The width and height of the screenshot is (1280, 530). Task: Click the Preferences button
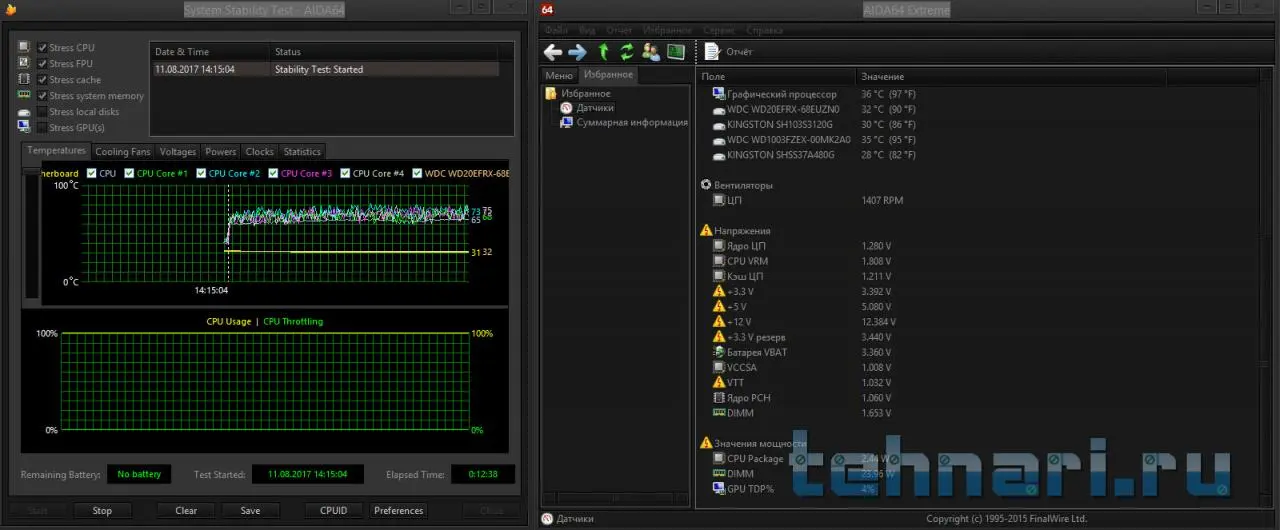(x=398, y=511)
